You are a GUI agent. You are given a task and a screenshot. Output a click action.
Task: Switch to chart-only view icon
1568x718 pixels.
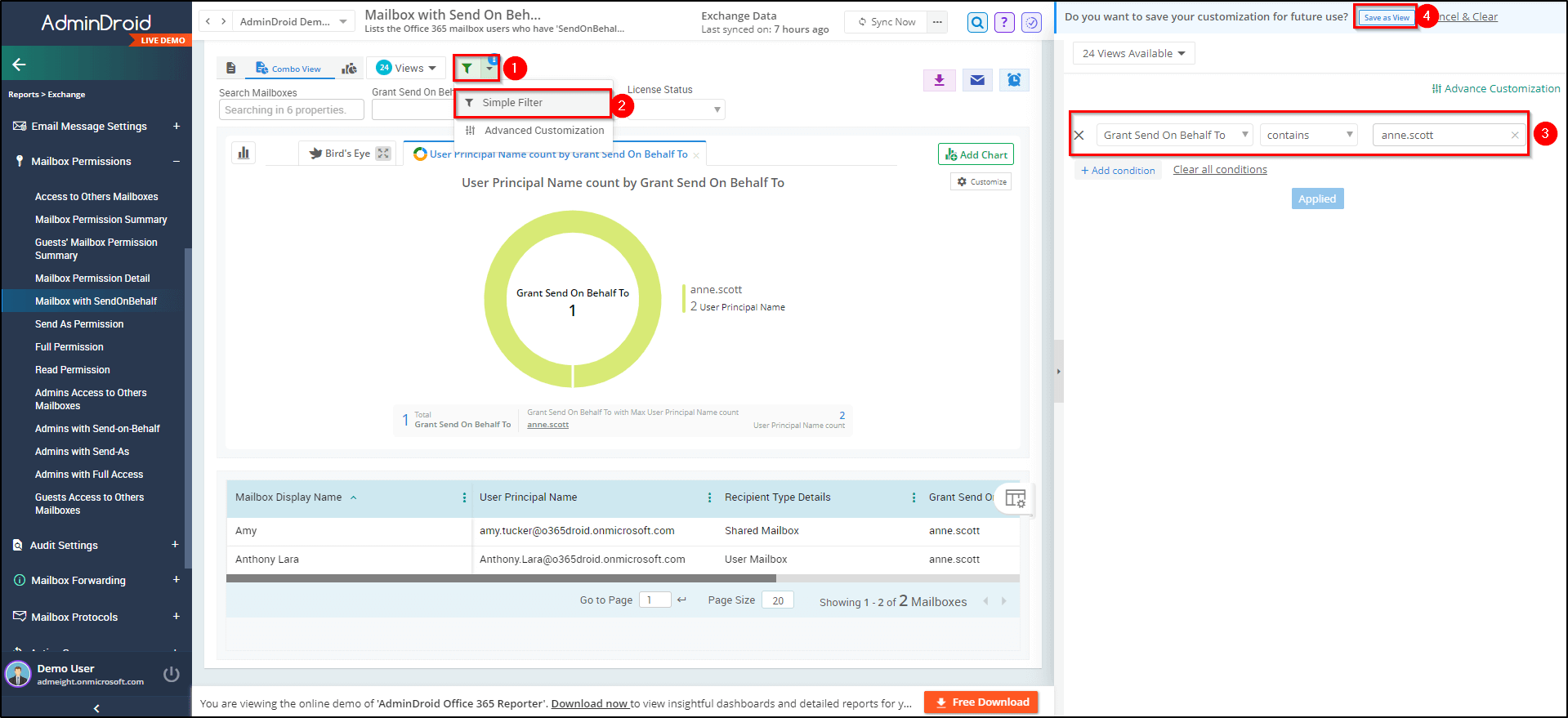(x=349, y=69)
